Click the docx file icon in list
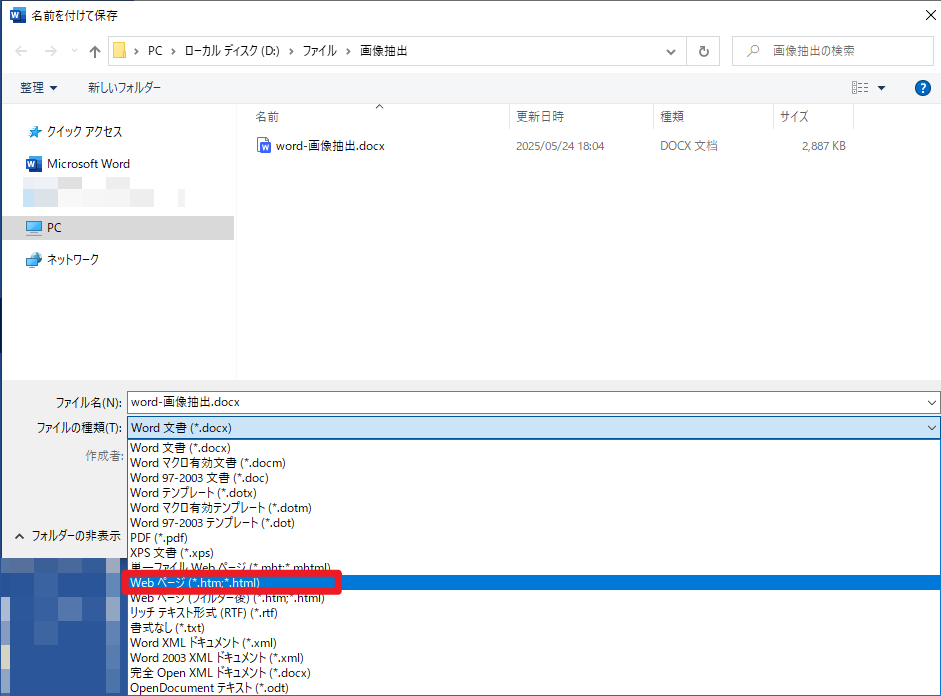 pyautogui.click(x=263, y=145)
